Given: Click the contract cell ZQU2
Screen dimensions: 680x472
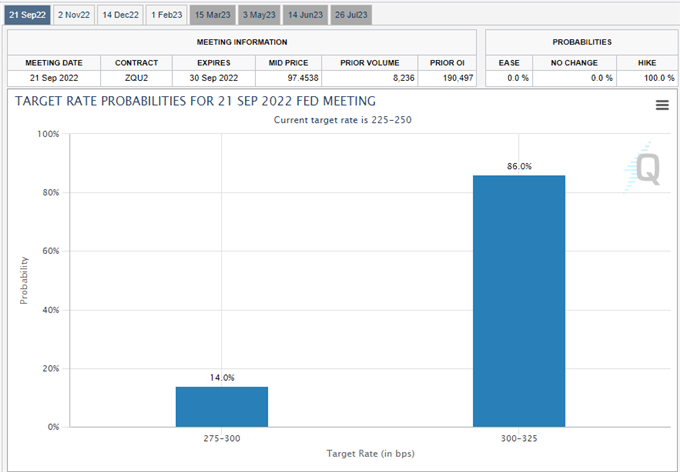Looking at the screenshot, I should pyautogui.click(x=137, y=78).
